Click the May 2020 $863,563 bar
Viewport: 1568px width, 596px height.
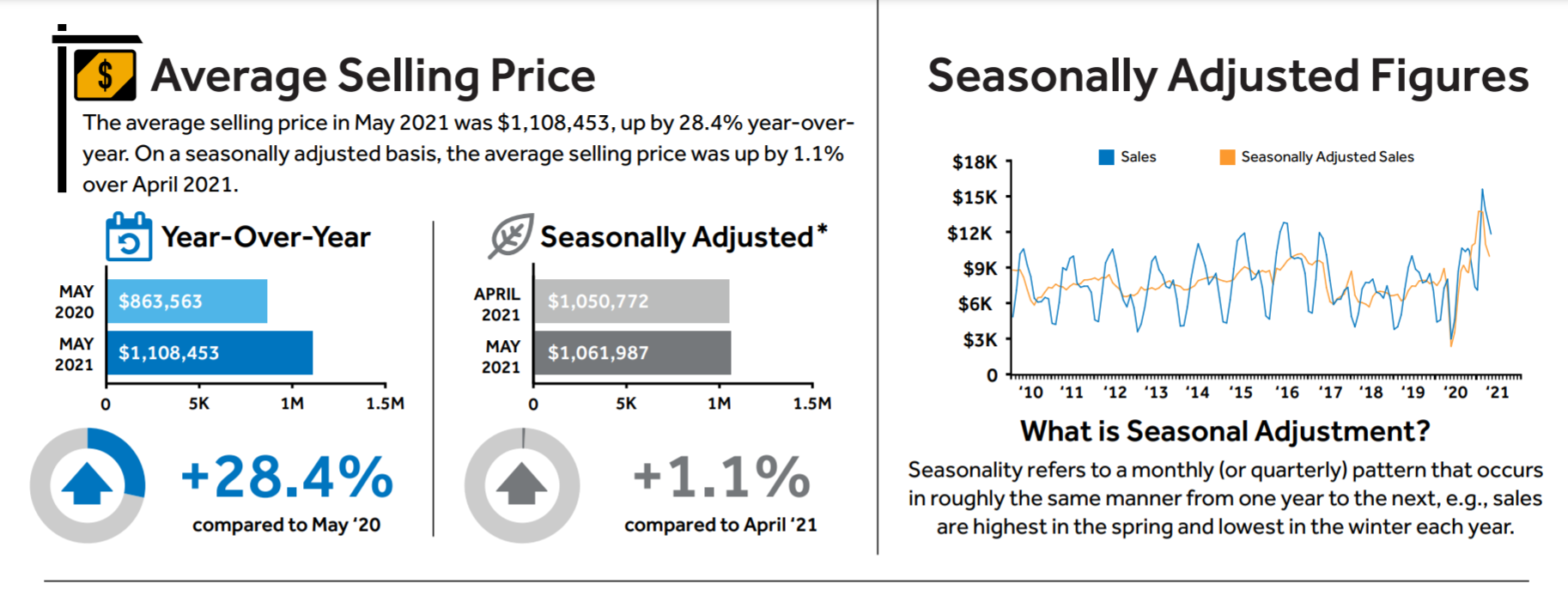(186, 301)
